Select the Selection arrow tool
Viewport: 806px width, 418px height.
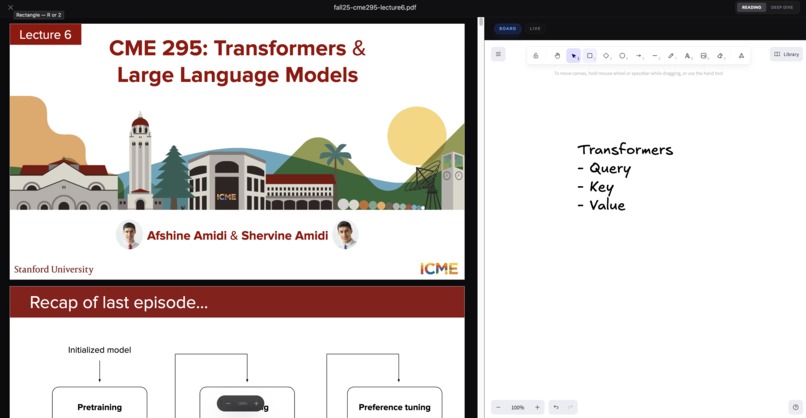coord(574,56)
